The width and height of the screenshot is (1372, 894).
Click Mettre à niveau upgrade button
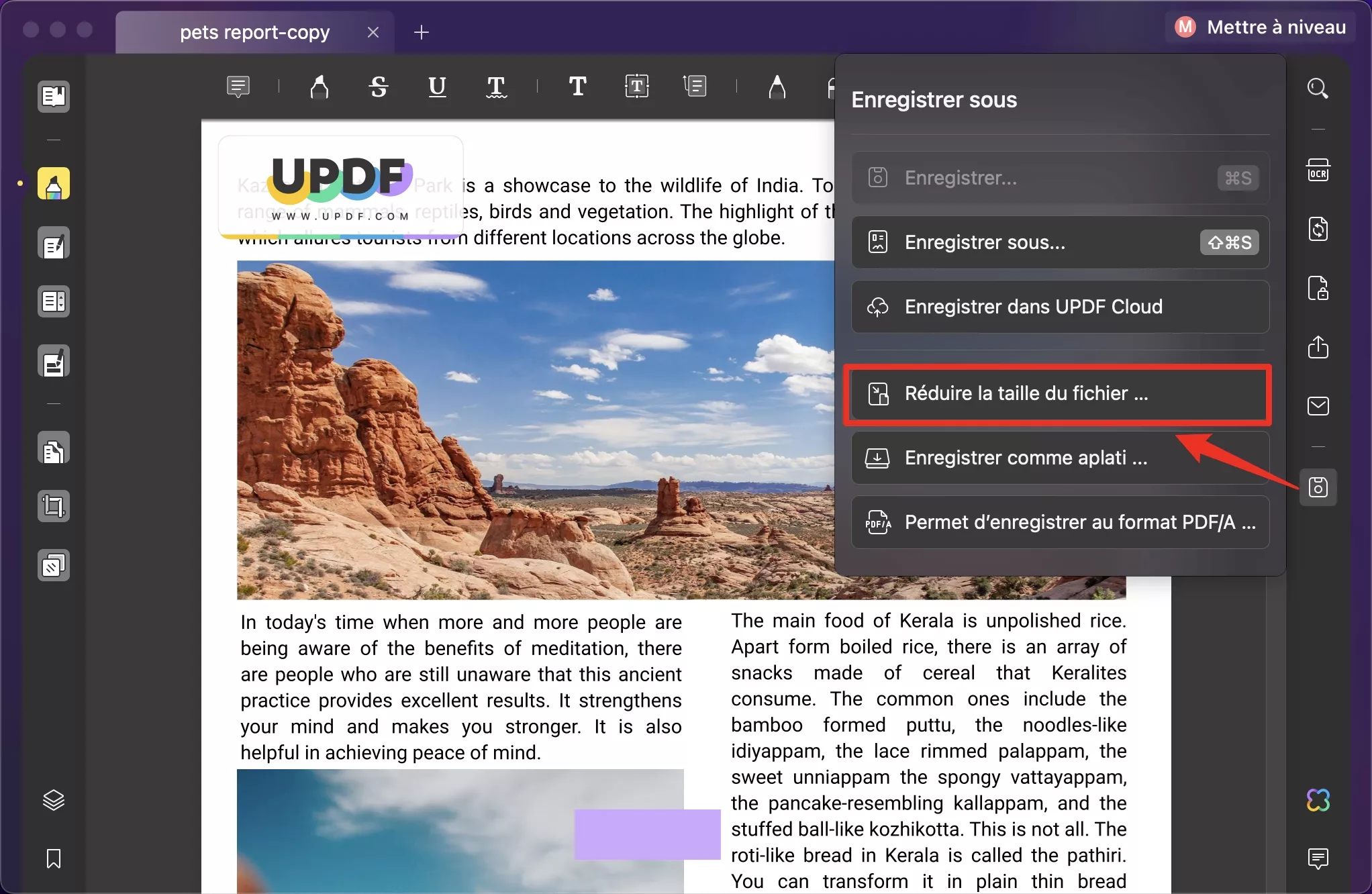tap(1261, 27)
